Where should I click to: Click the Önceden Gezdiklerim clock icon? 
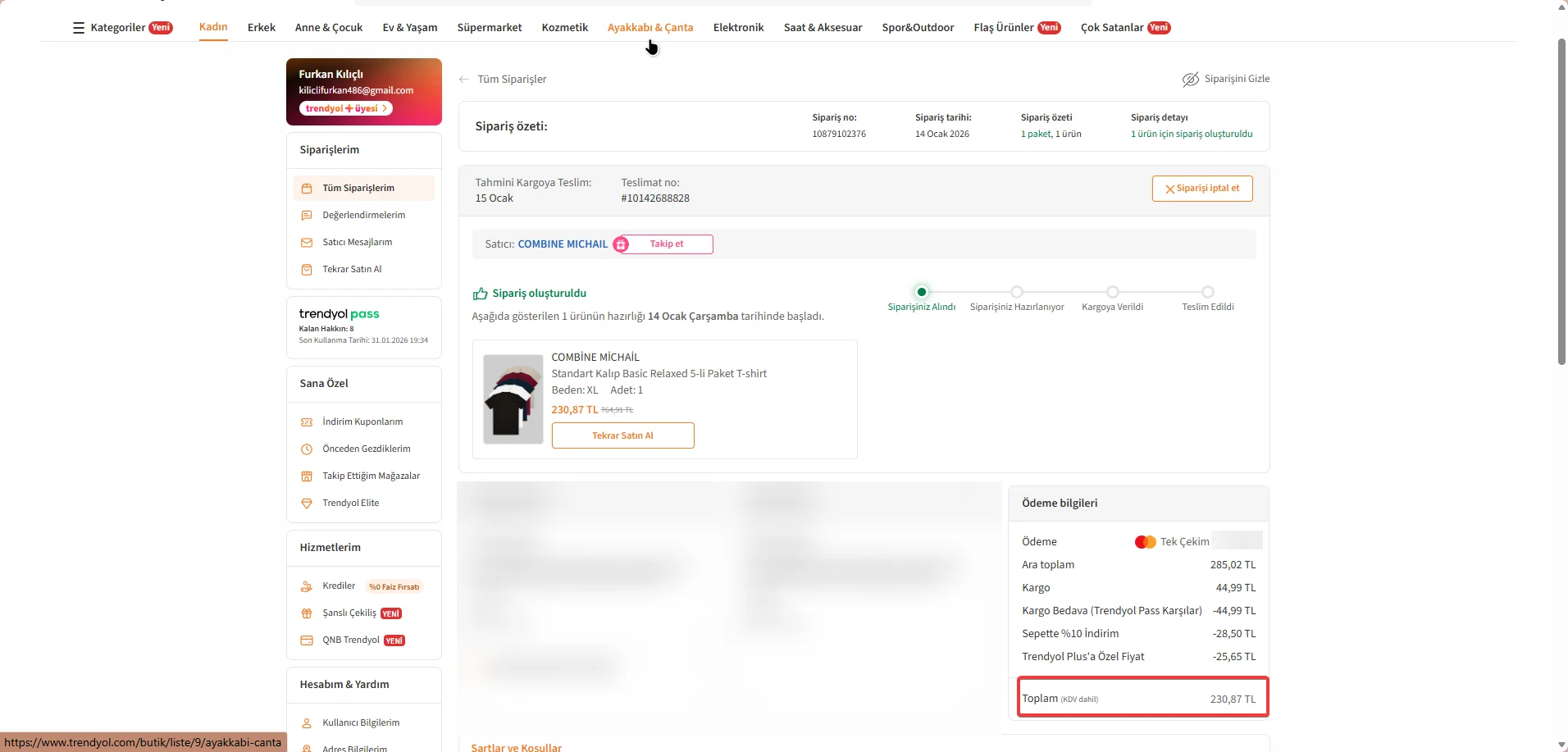pos(307,449)
